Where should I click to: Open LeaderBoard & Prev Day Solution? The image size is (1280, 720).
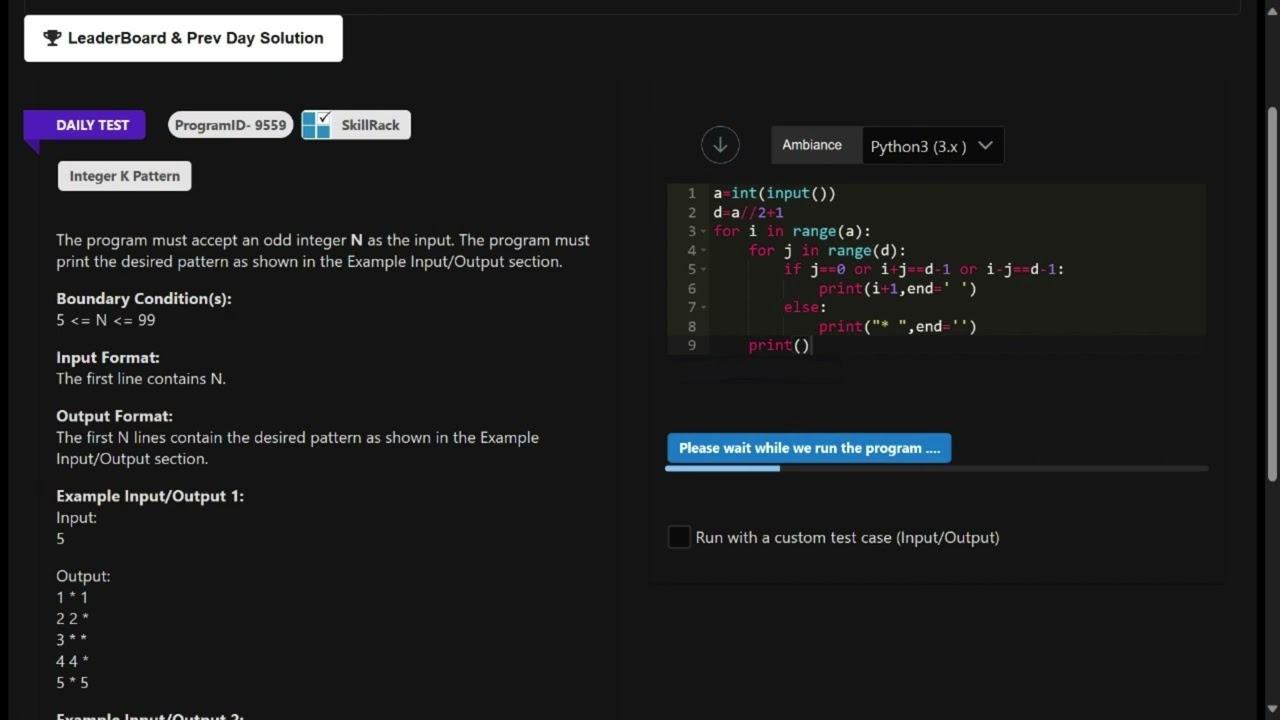(x=183, y=38)
